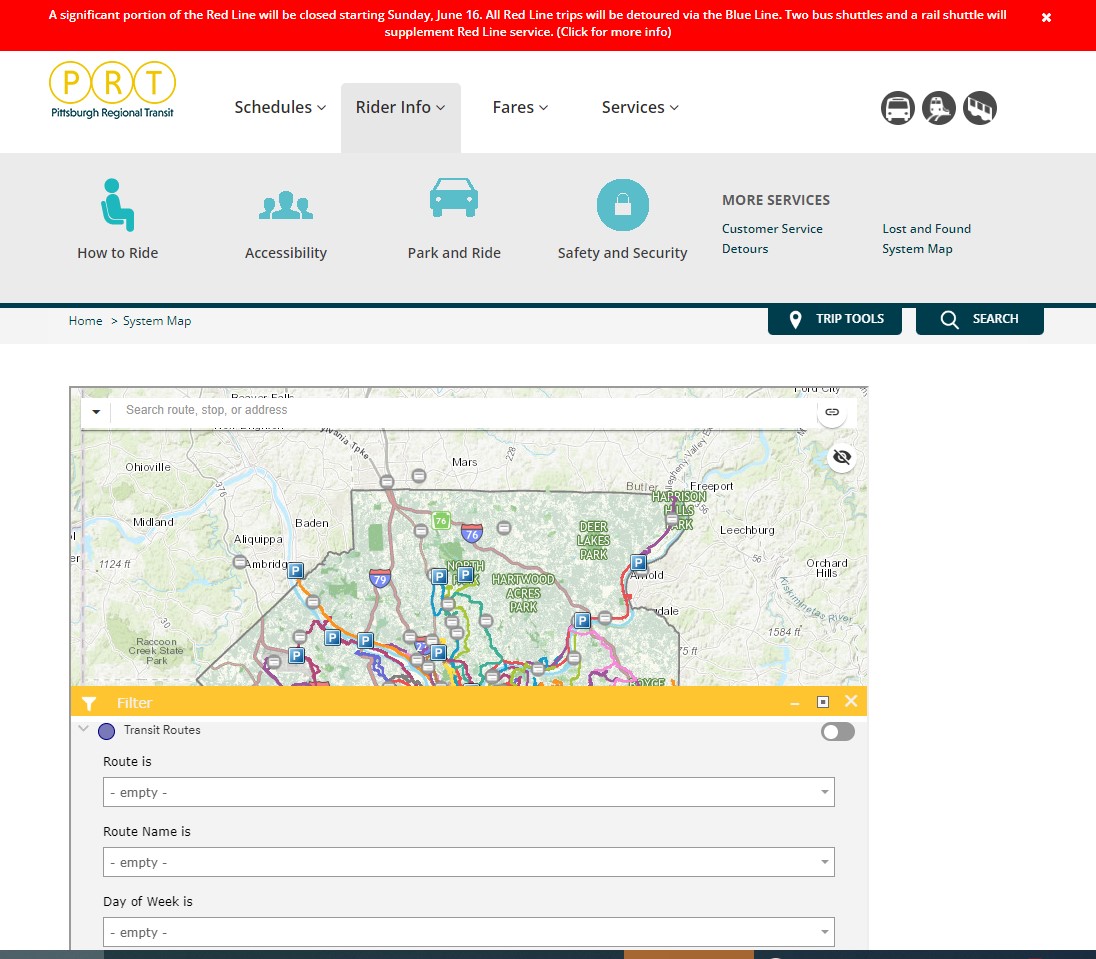The image size is (1096, 959).
Task: Open the How to Ride section icon
Action: [117, 205]
